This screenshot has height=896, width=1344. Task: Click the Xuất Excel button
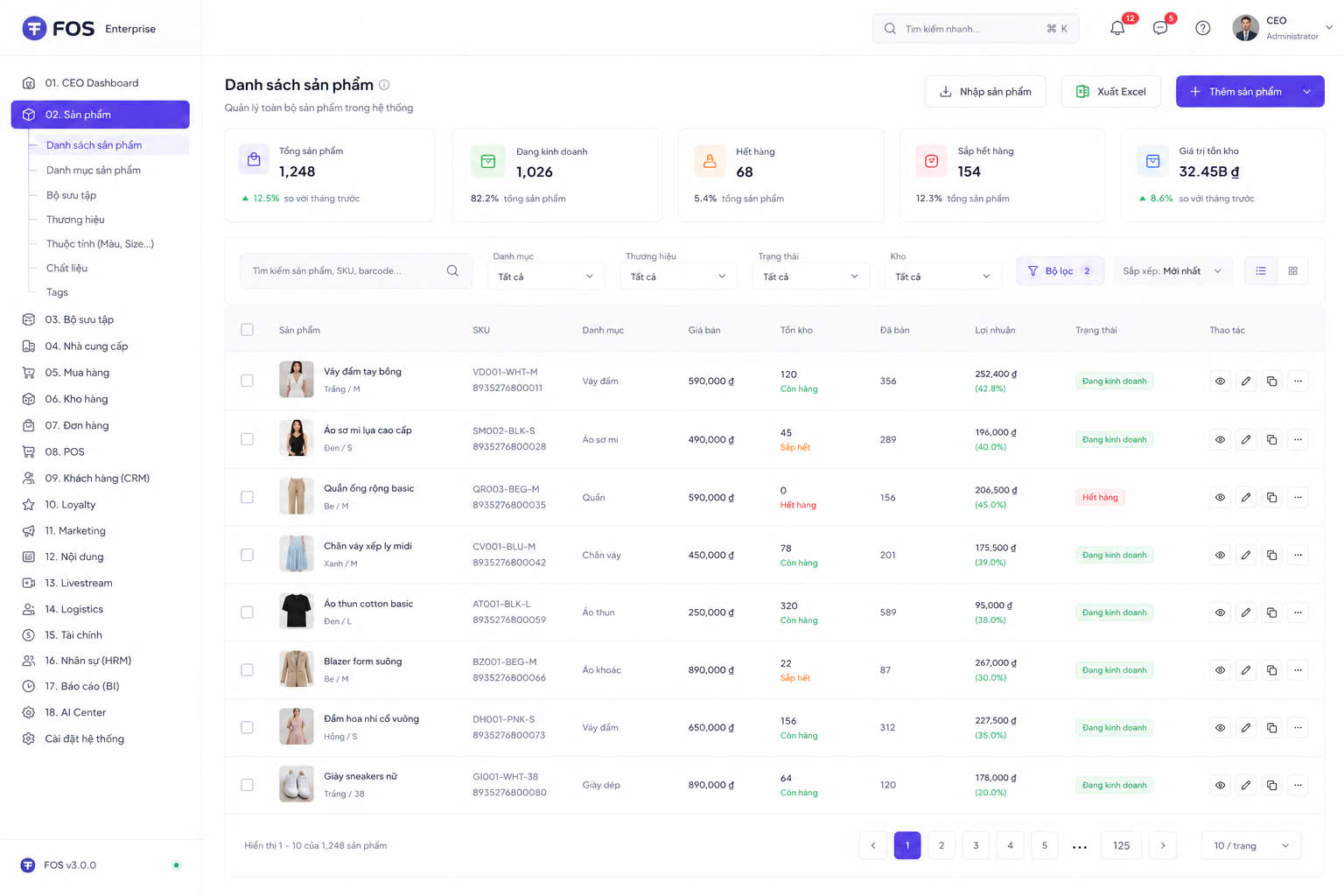click(x=1111, y=92)
